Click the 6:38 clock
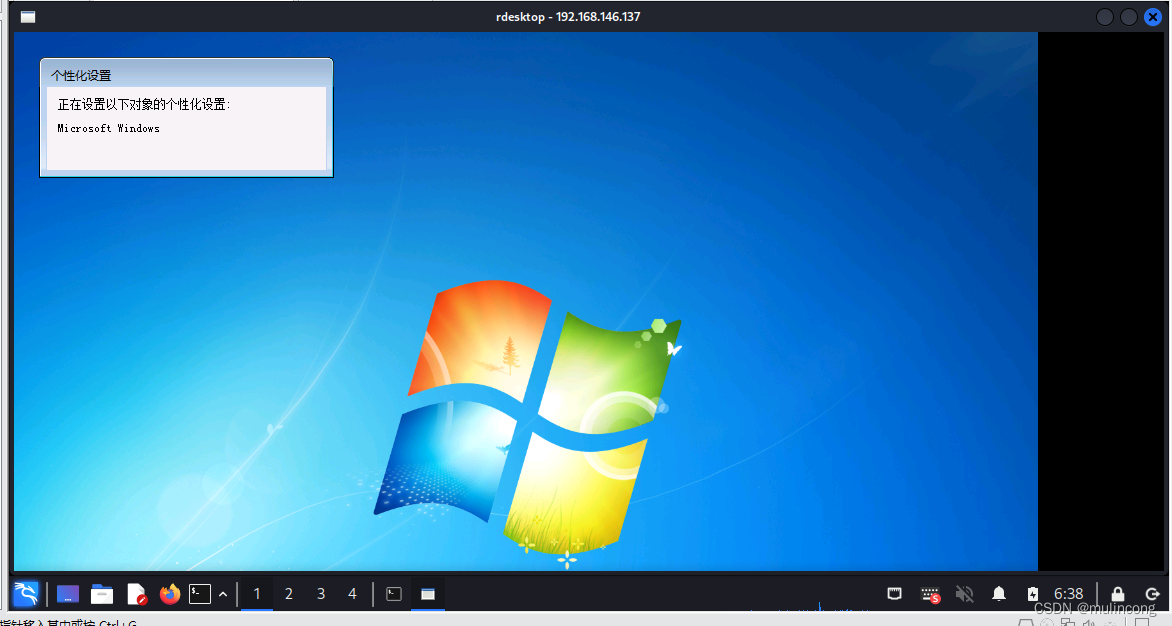Image resolution: width=1172 pixels, height=626 pixels. pos(1069,594)
